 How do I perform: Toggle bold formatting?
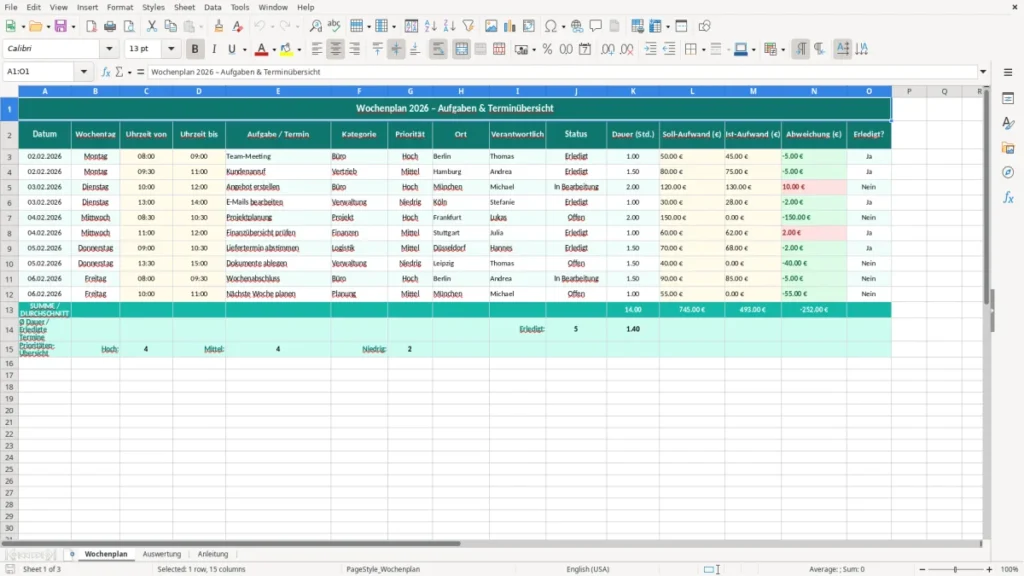coord(195,49)
